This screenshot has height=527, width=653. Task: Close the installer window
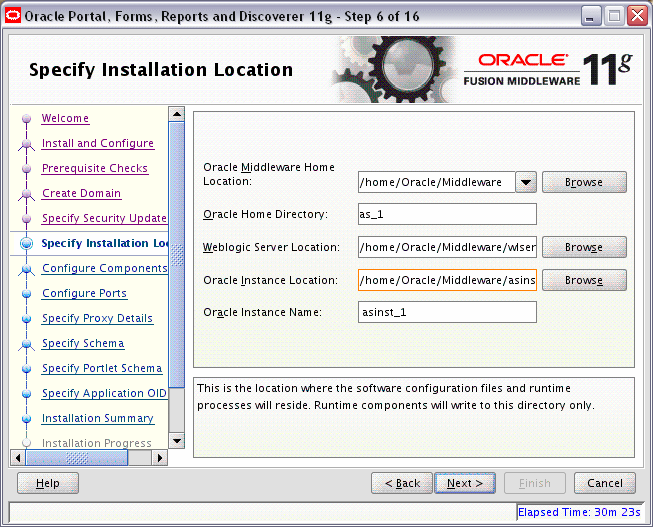click(x=638, y=16)
